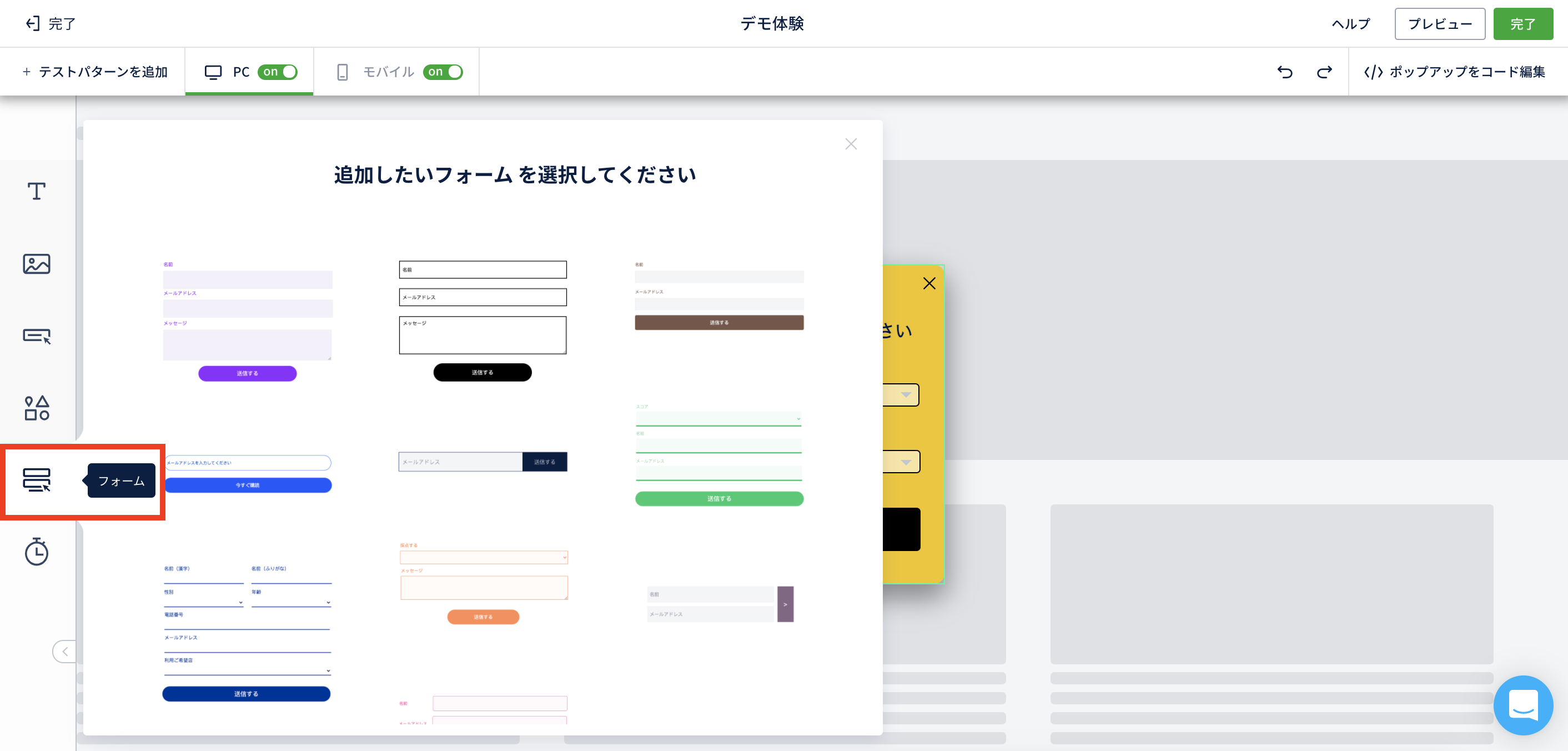The image size is (1568, 751).
Task: Click テストパターンを追加
Action: coord(95,72)
